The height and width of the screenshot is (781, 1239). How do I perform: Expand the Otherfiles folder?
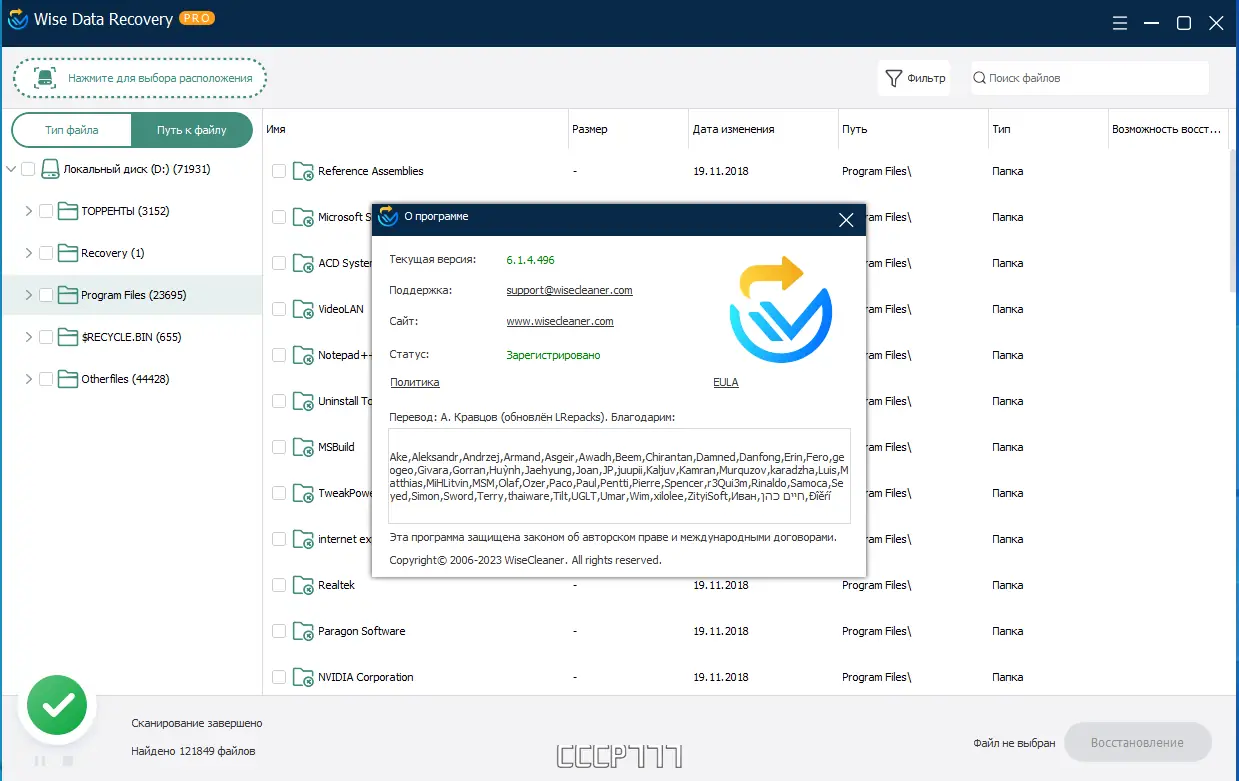pyautogui.click(x=27, y=379)
